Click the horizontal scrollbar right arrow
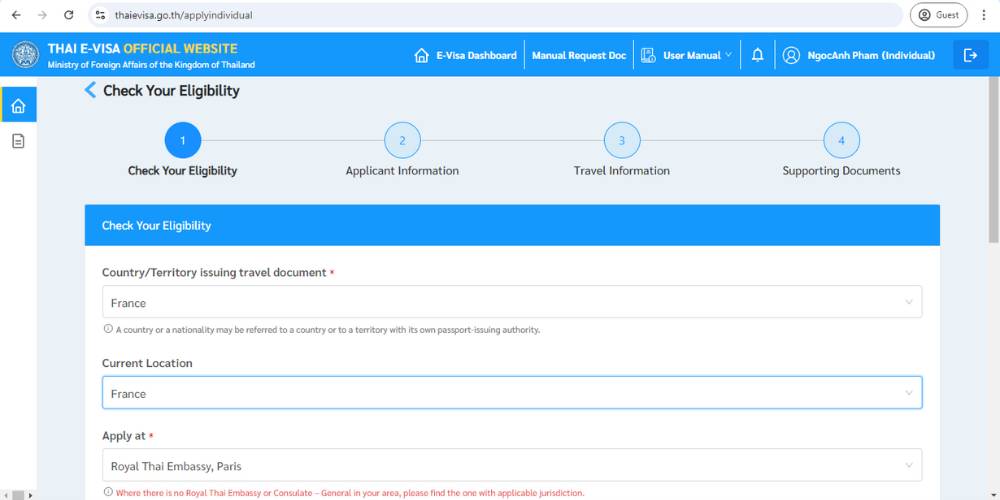Viewport: 1000px width, 500px height. [31, 495]
